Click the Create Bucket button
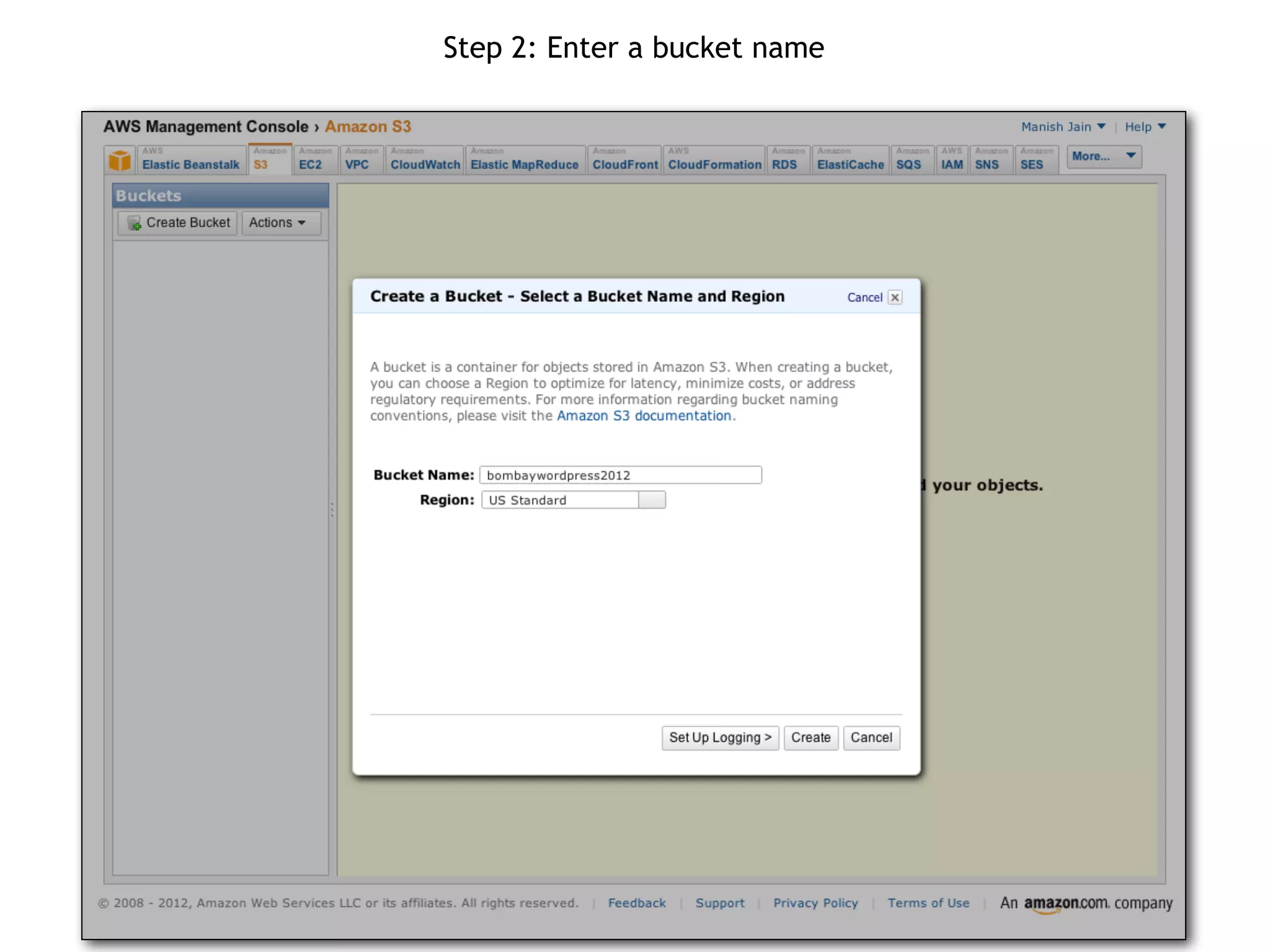 click(177, 223)
